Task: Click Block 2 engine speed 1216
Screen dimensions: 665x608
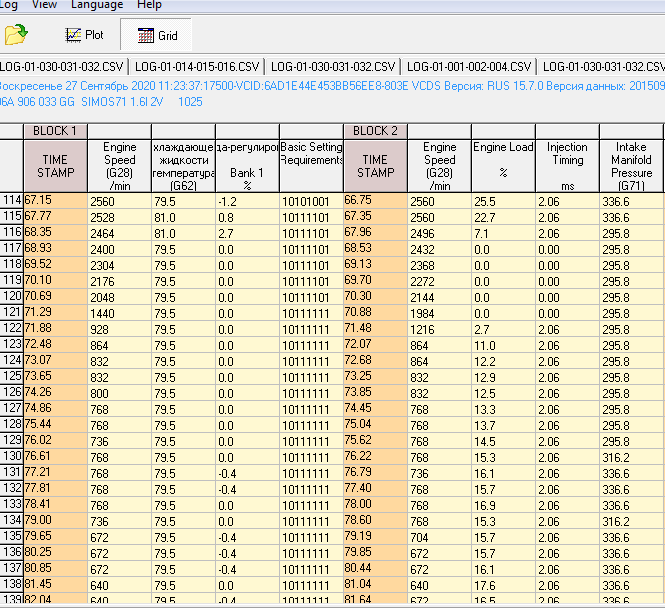Action: click(x=439, y=329)
